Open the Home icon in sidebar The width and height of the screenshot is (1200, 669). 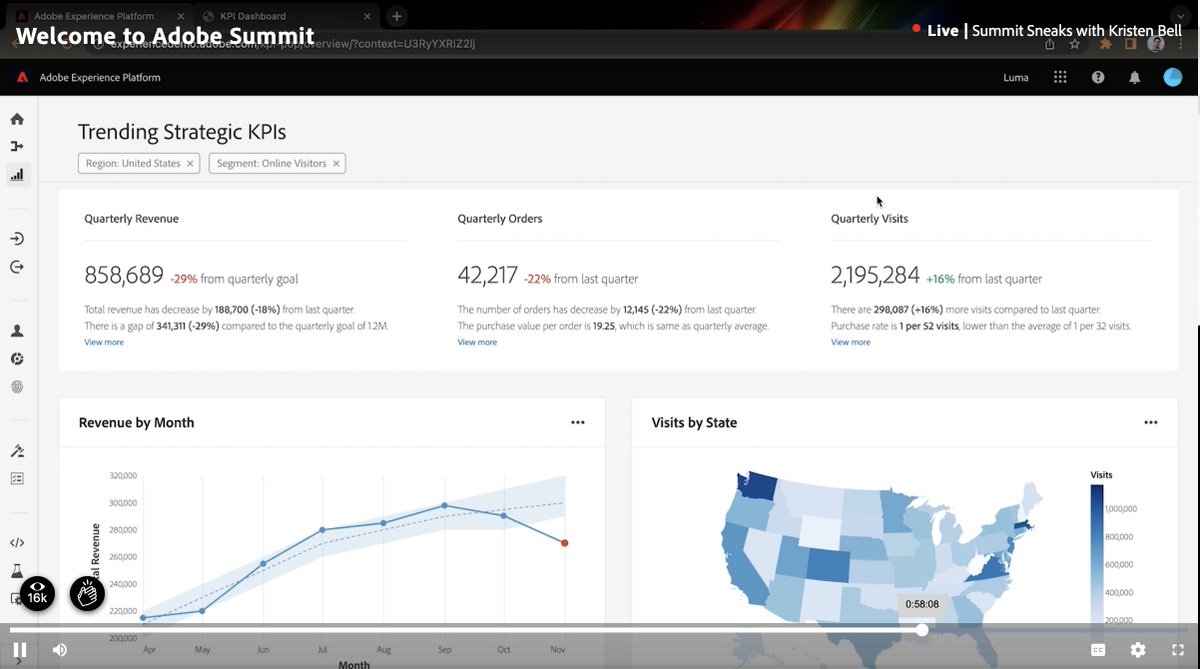tap(17, 119)
